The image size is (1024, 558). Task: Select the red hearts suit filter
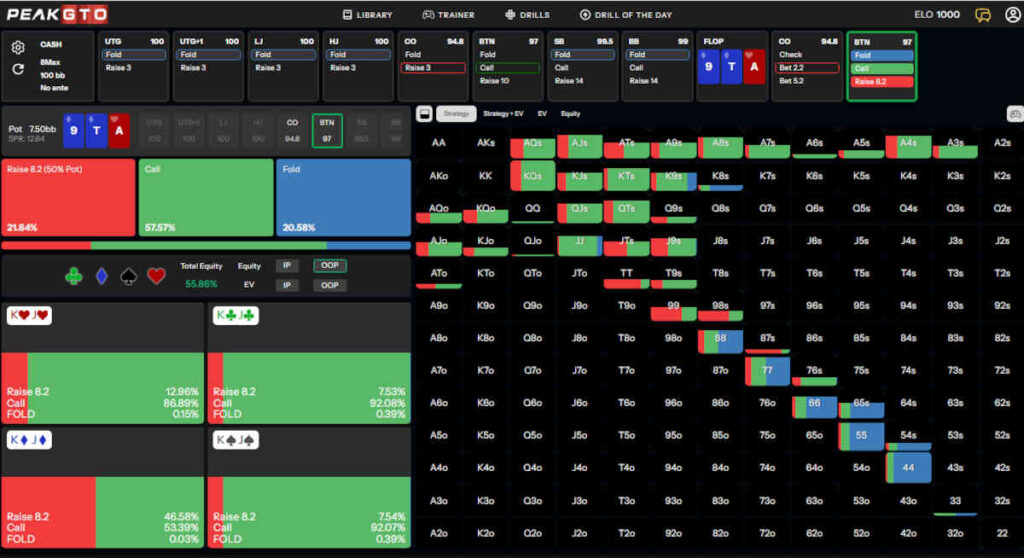(x=156, y=276)
